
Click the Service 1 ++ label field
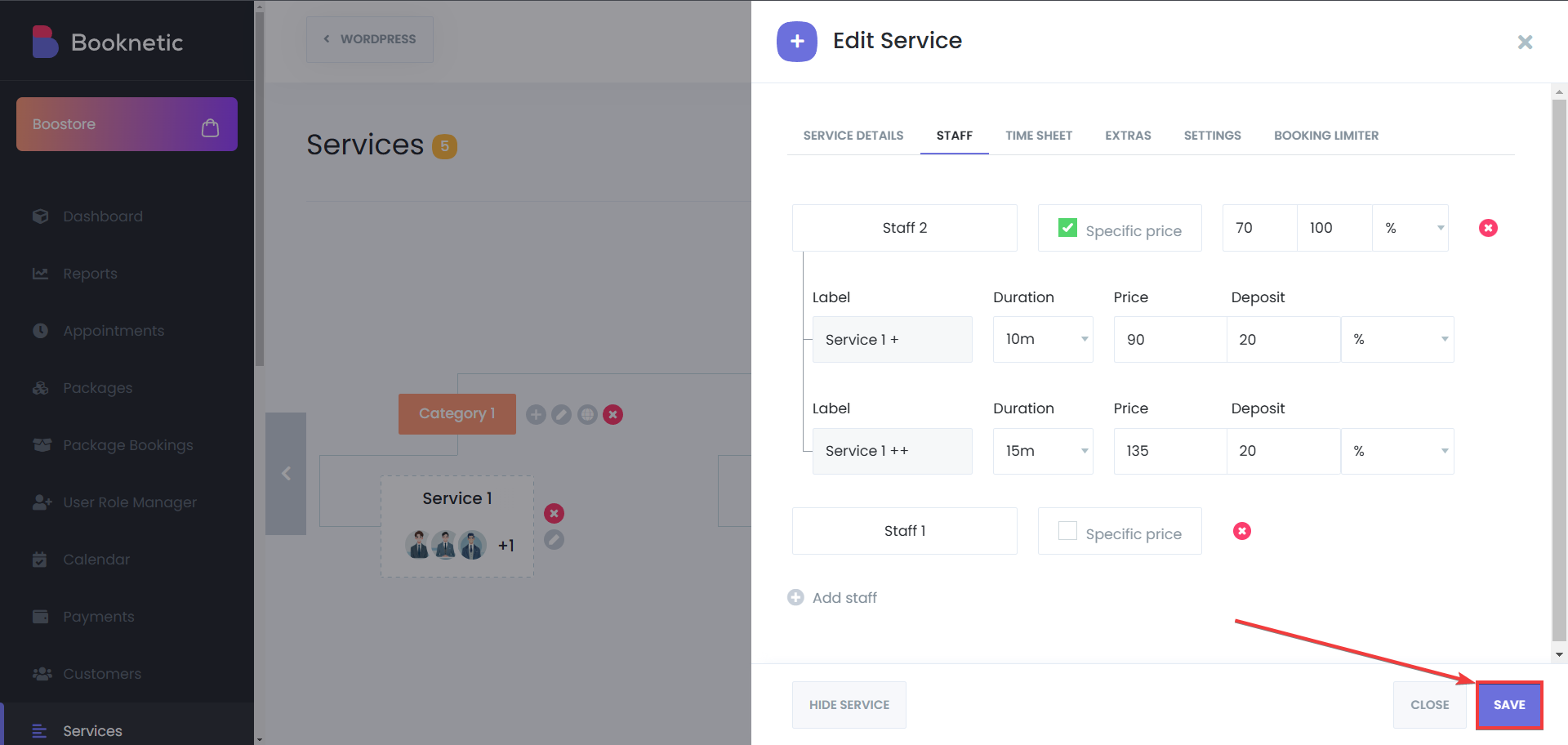(x=892, y=451)
